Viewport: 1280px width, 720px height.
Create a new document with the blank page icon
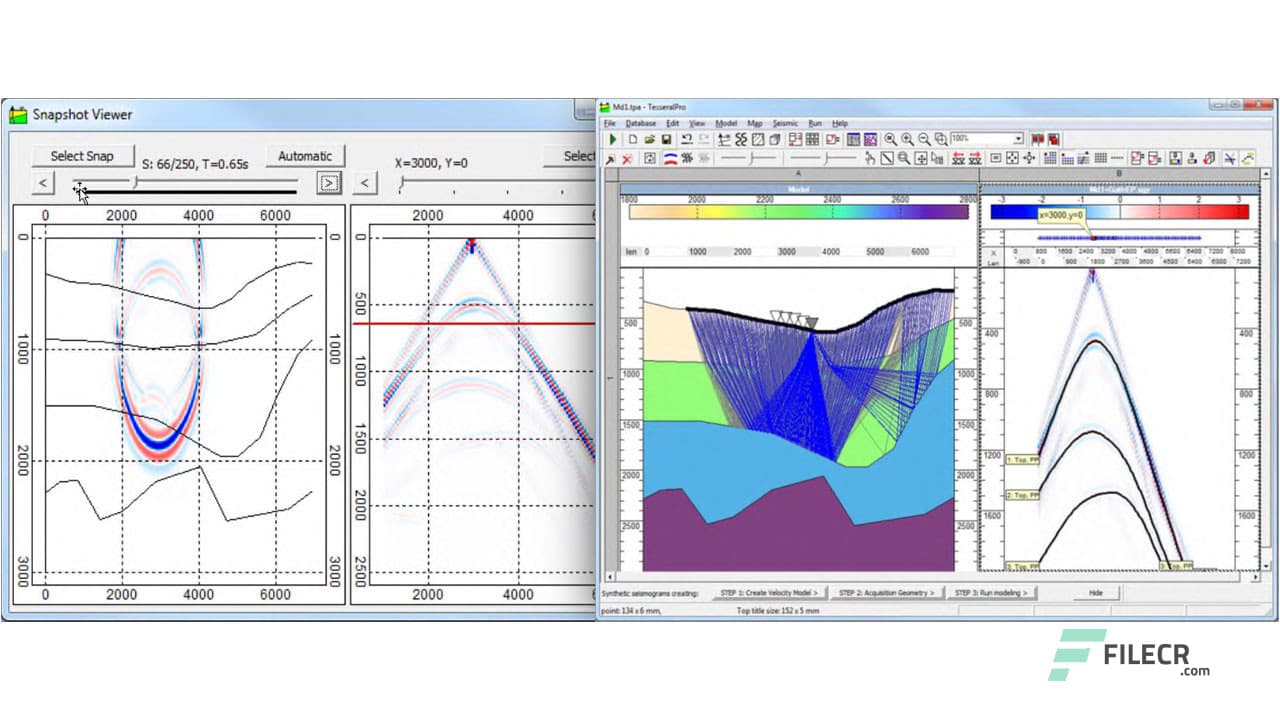[633, 140]
